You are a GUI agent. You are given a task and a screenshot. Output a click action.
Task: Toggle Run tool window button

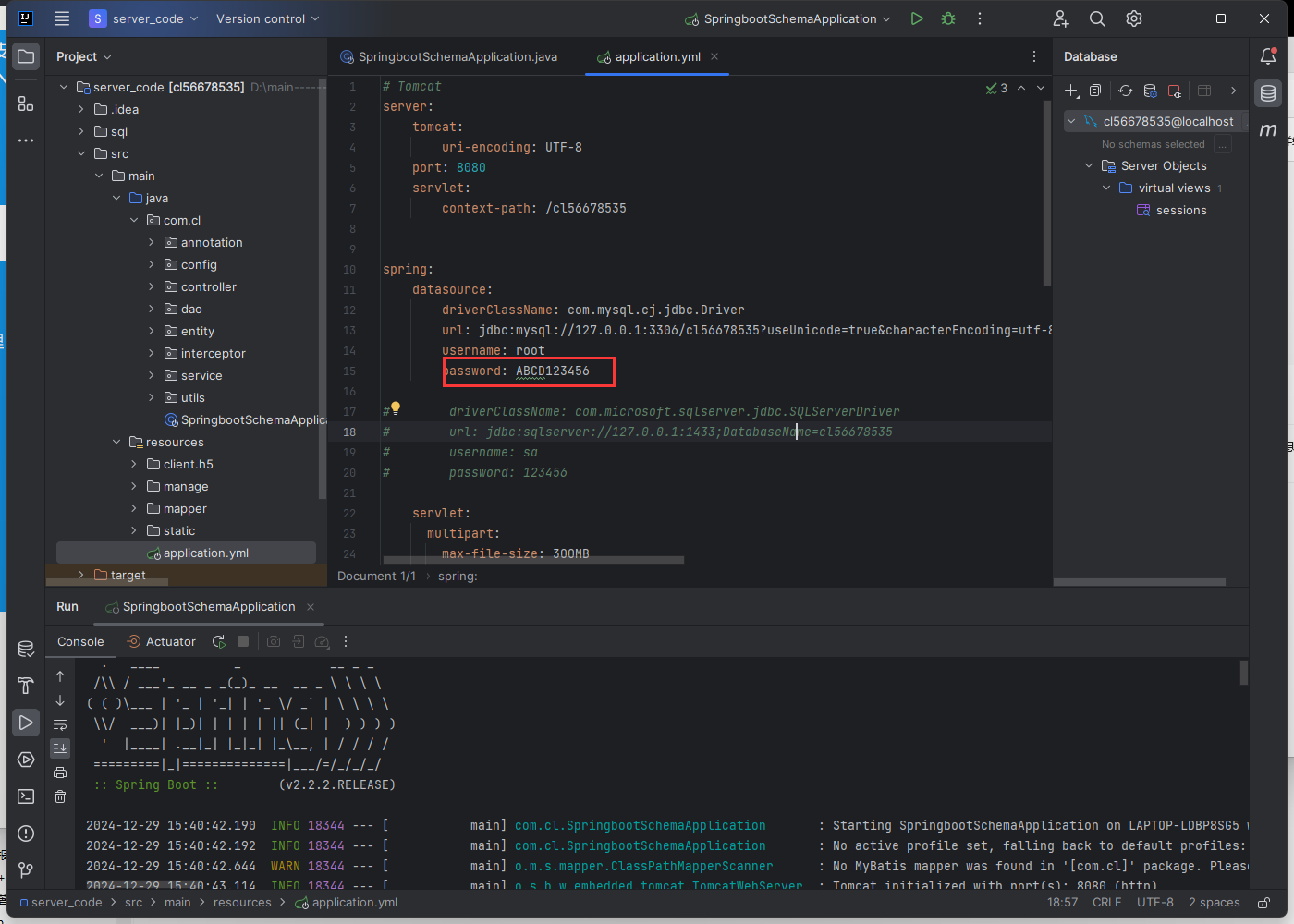pos(26,723)
